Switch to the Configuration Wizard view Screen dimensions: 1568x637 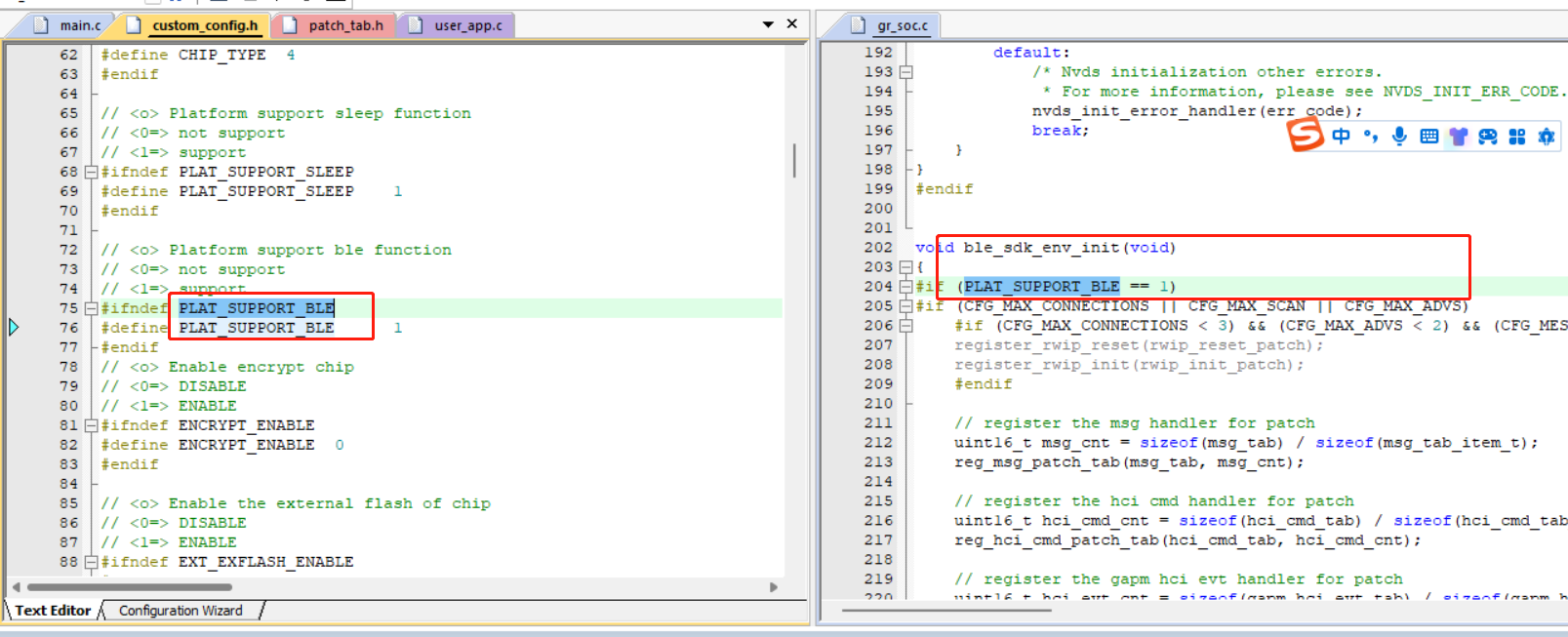tap(181, 611)
